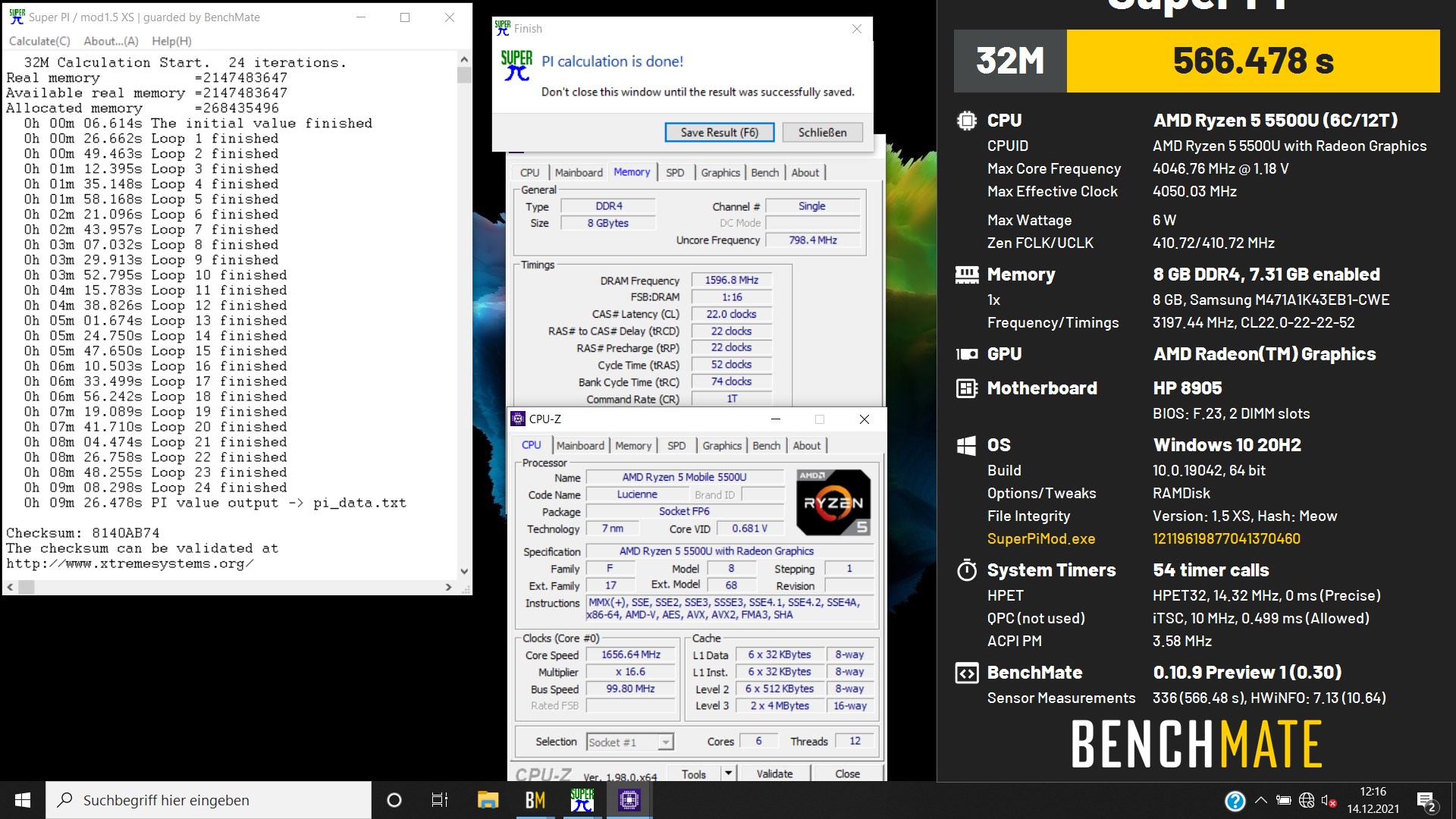Minimize the Super PI window
Image resolution: width=1456 pixels, height=819 pixels.
[x=361, y=17]
